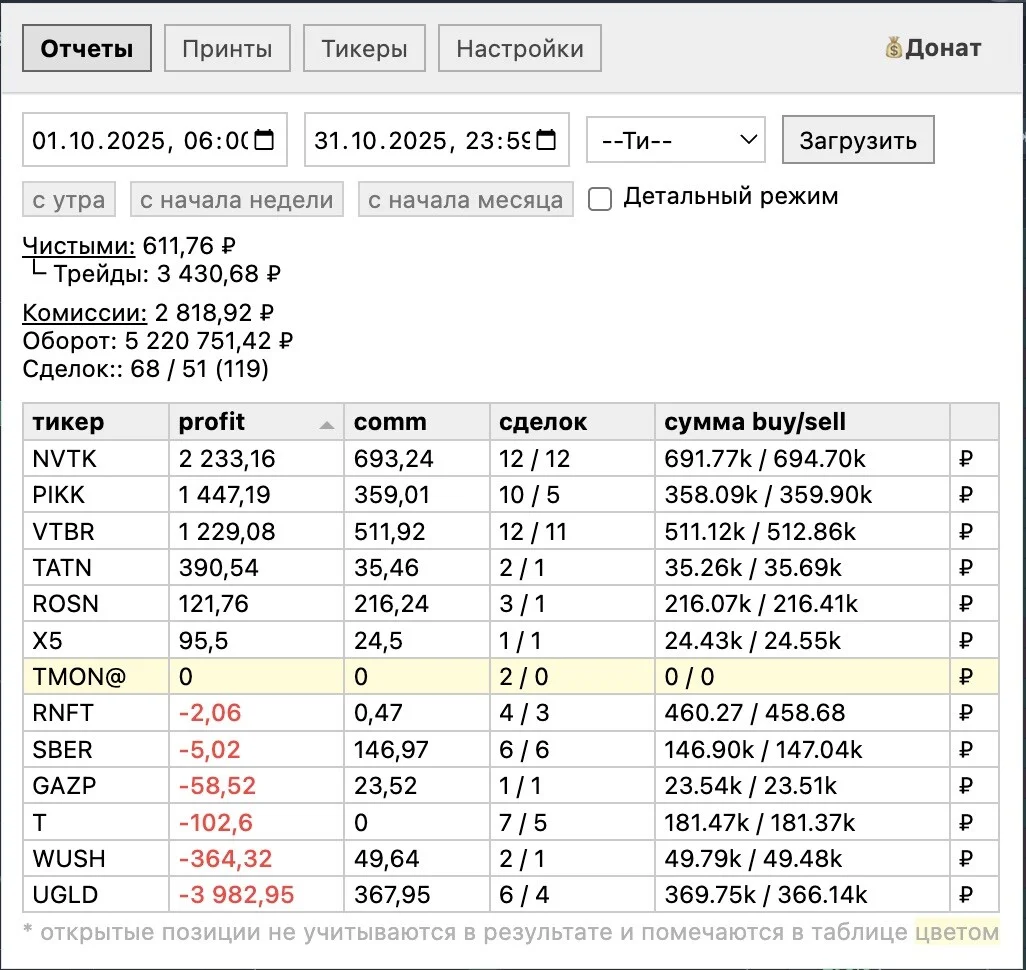1026x970 pixels.
Task: Open the Принты tab
Action: (x=227, y=48)
